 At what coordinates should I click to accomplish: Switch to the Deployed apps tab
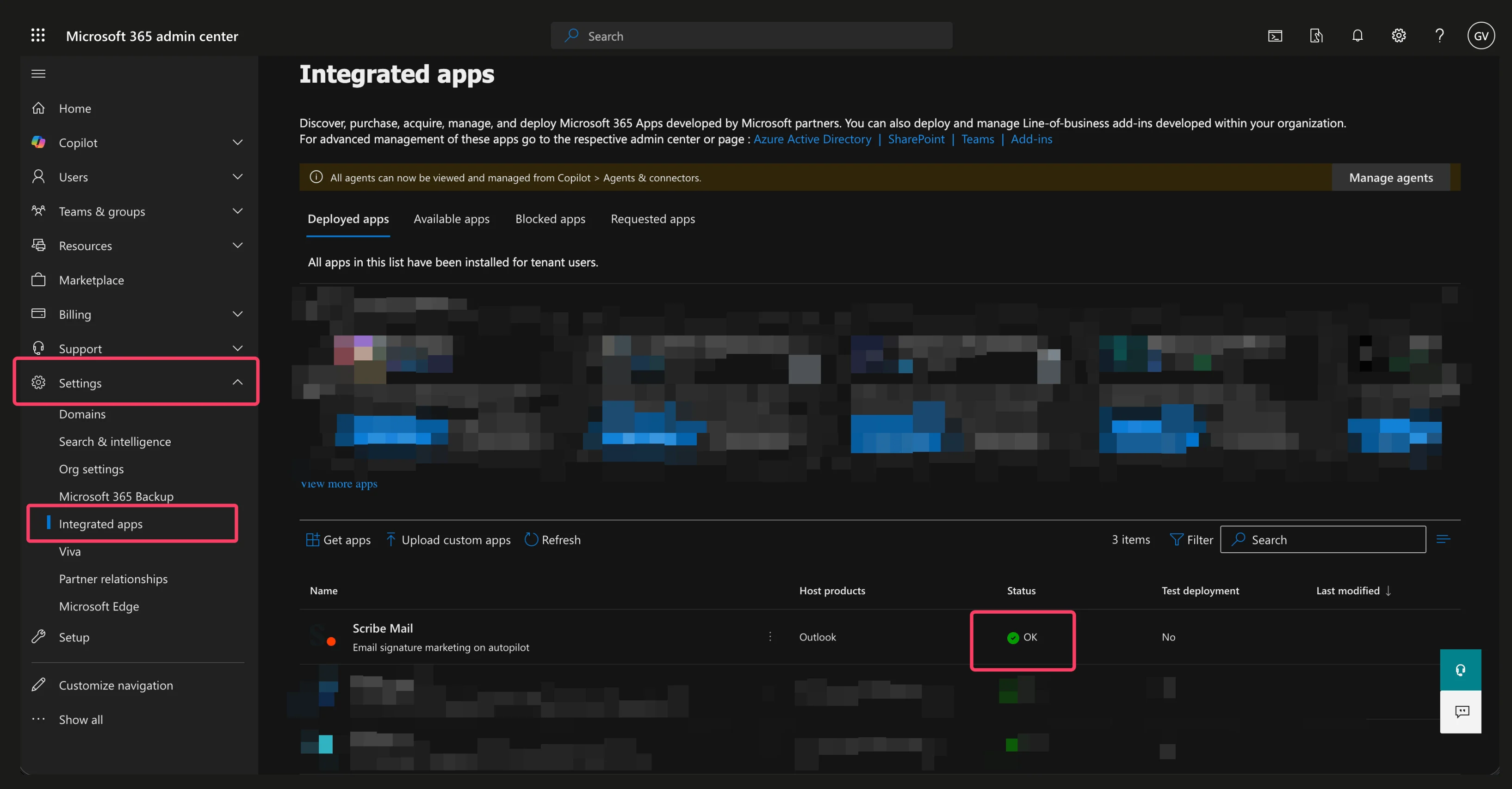tap(348, 219)
